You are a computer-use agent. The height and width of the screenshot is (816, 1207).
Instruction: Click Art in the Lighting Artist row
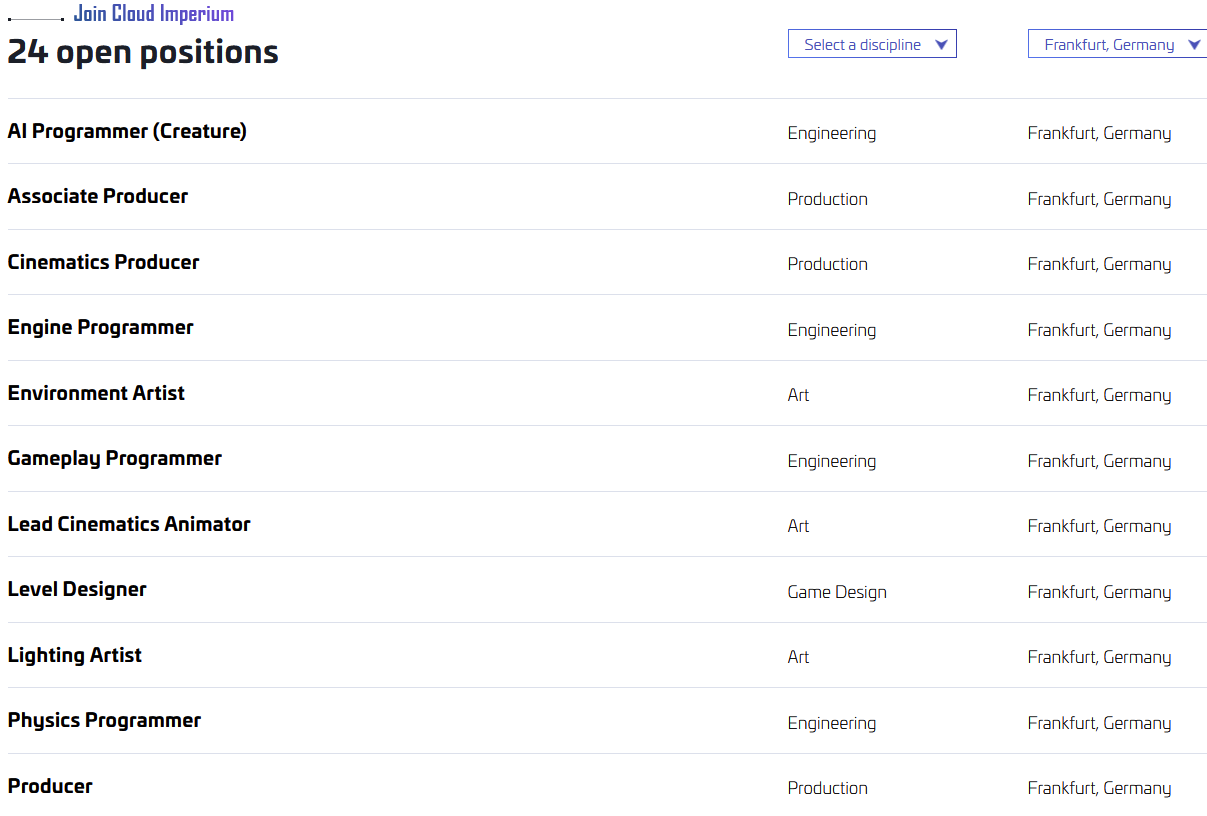[799, 657]
